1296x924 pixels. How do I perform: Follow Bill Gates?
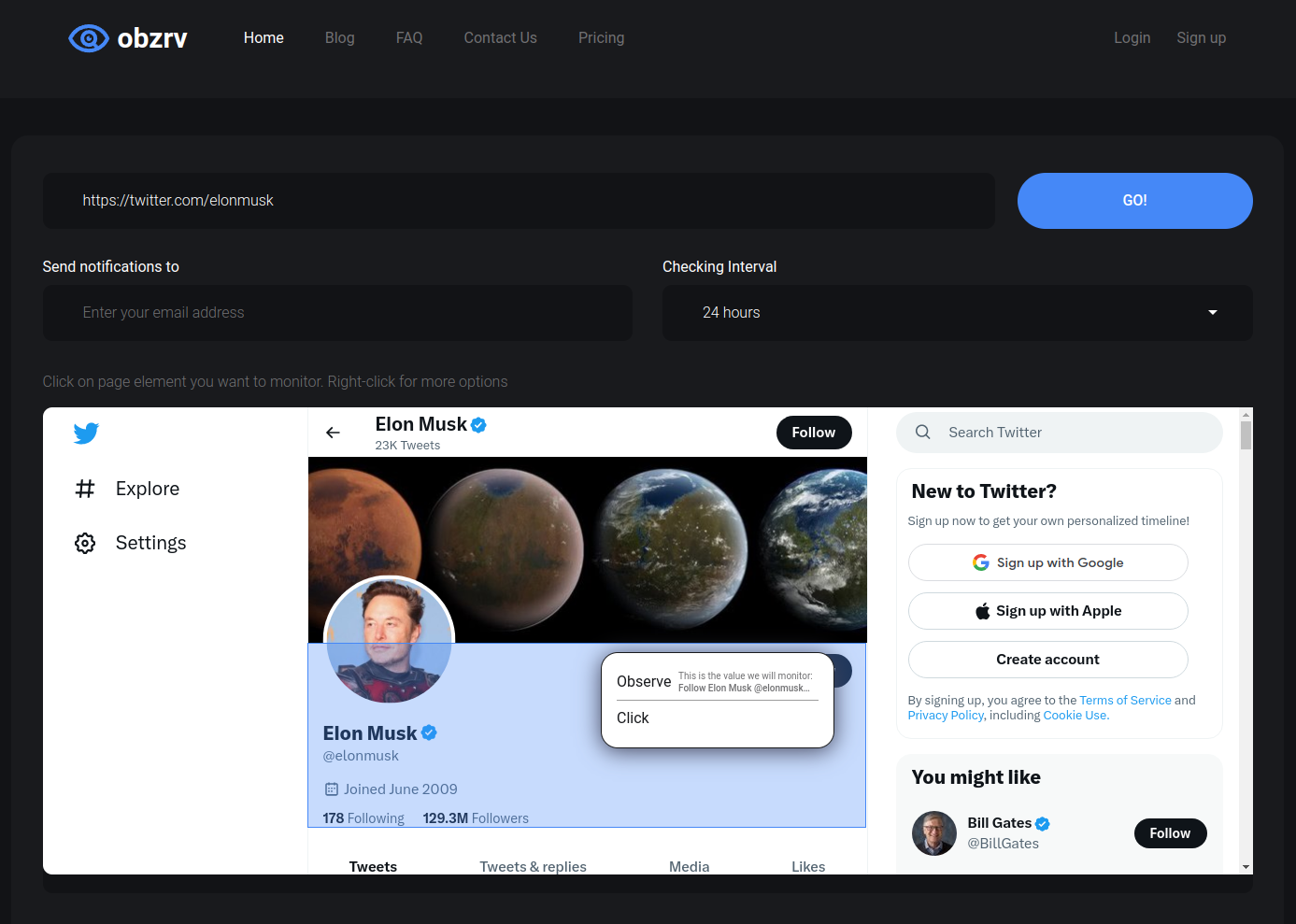click(1171, 833)
